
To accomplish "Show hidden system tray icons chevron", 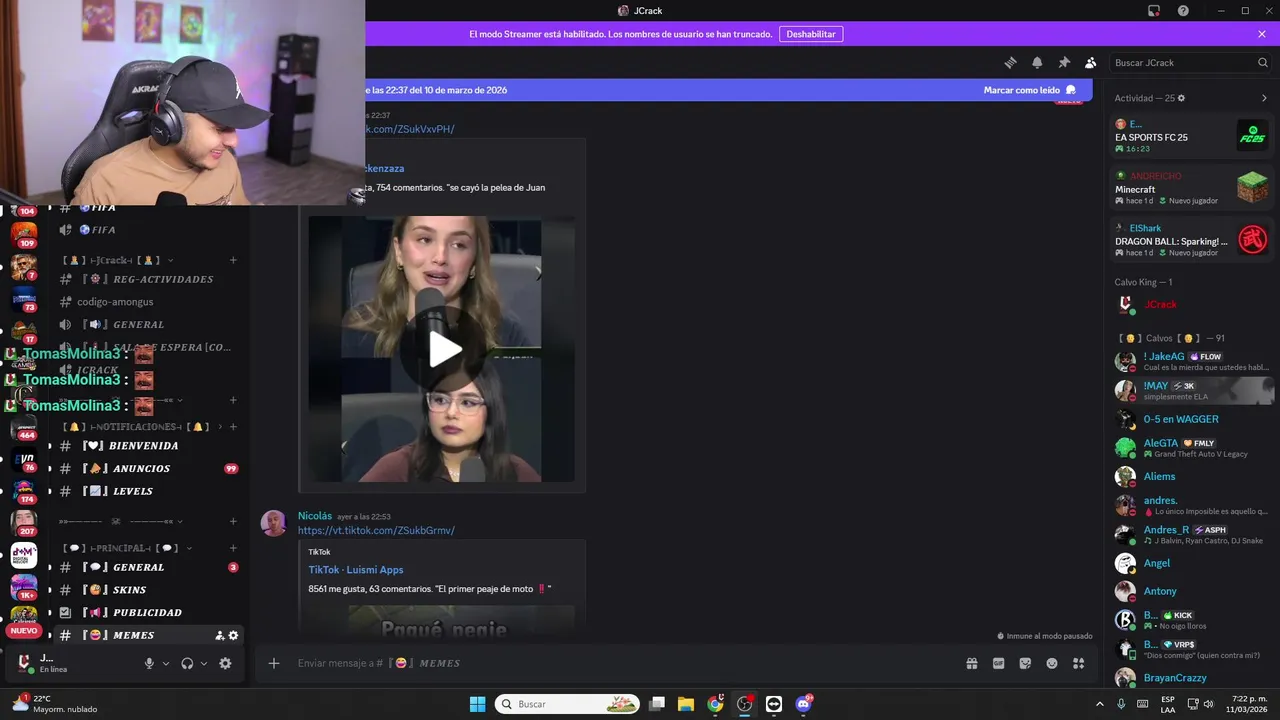I will 1100,704.
